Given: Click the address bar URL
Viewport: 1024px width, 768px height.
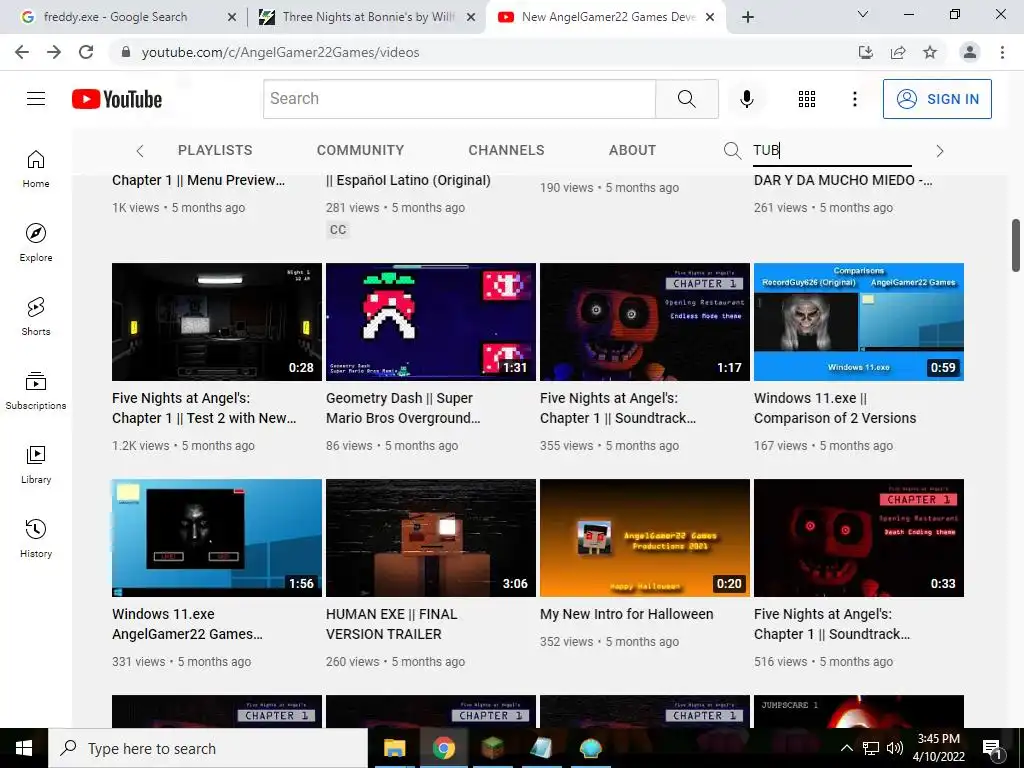Looking at the screenshot, I should (x=280, y=52).
